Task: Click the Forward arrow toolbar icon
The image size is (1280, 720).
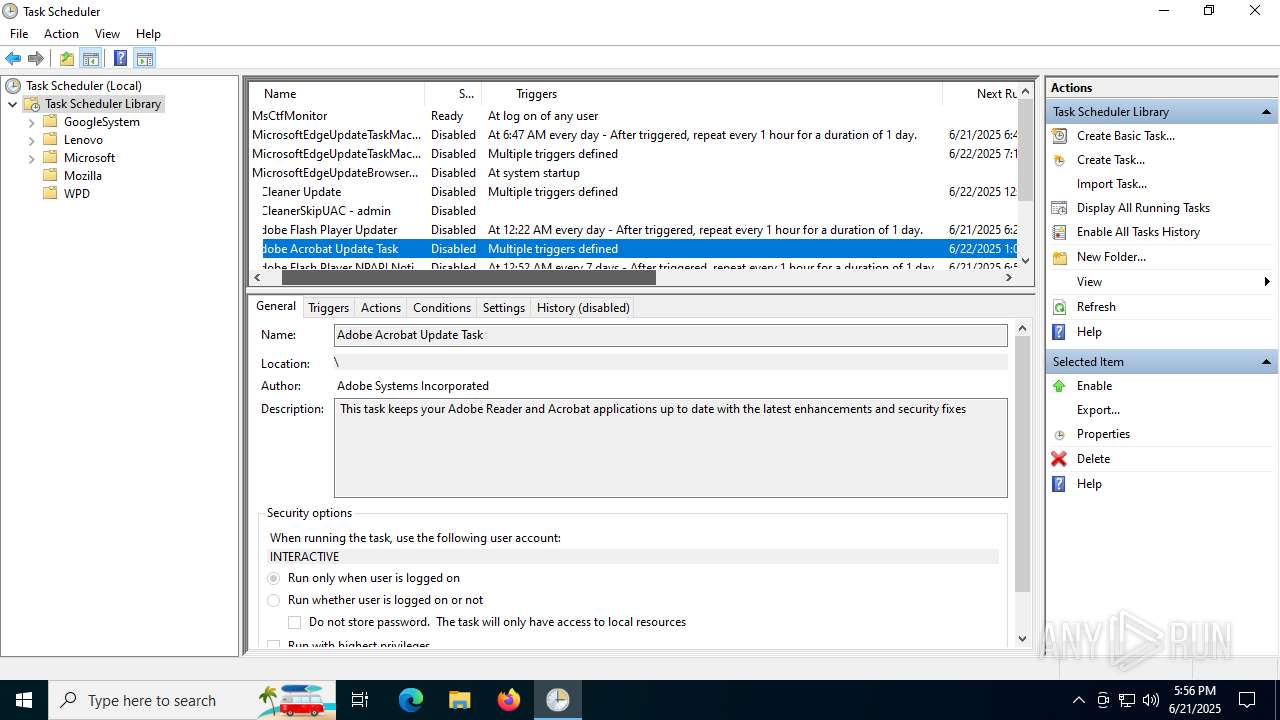Action: click(x=36, y=58)
